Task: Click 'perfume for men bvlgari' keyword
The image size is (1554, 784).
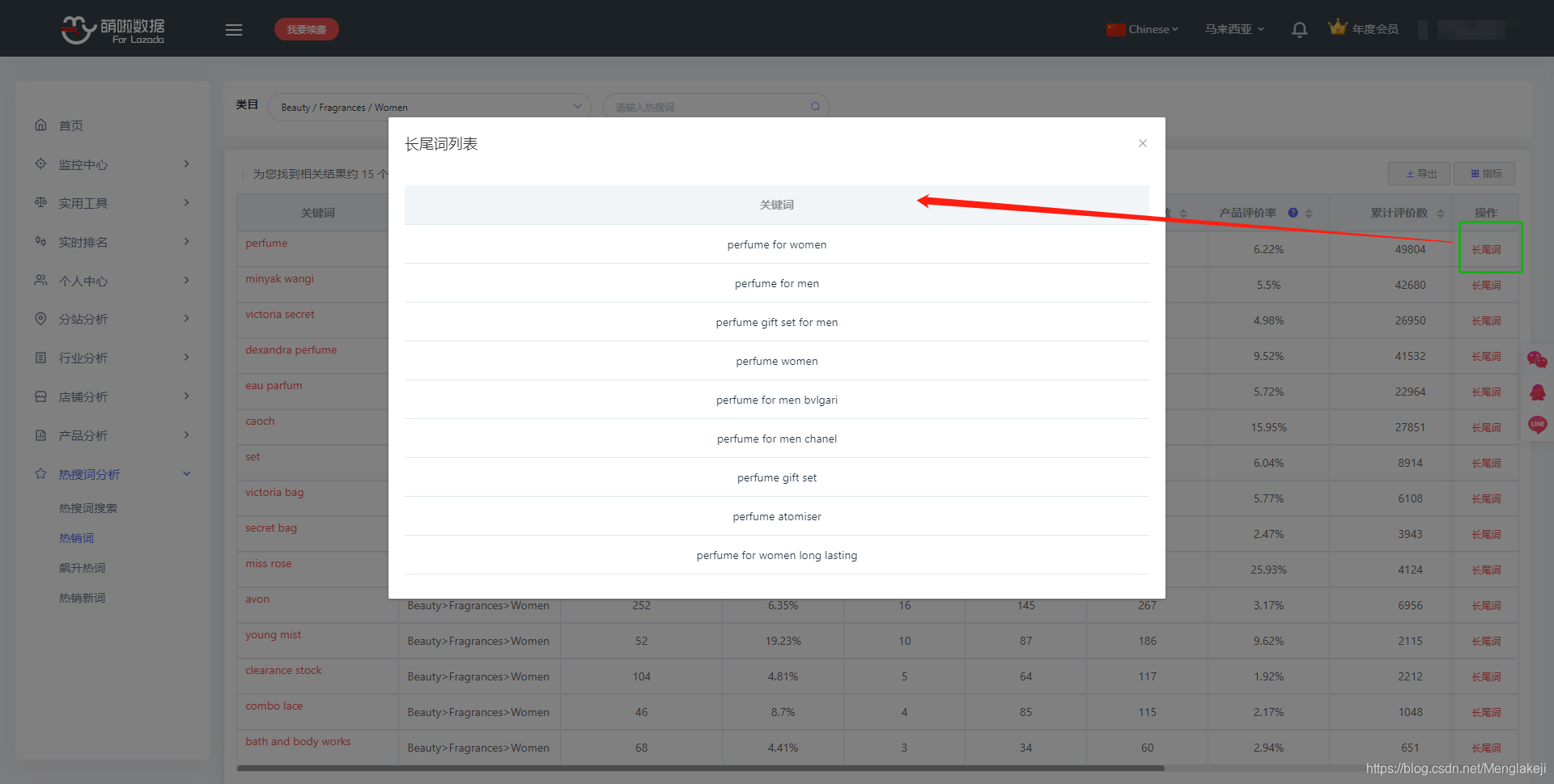Action: click(777, 400)
